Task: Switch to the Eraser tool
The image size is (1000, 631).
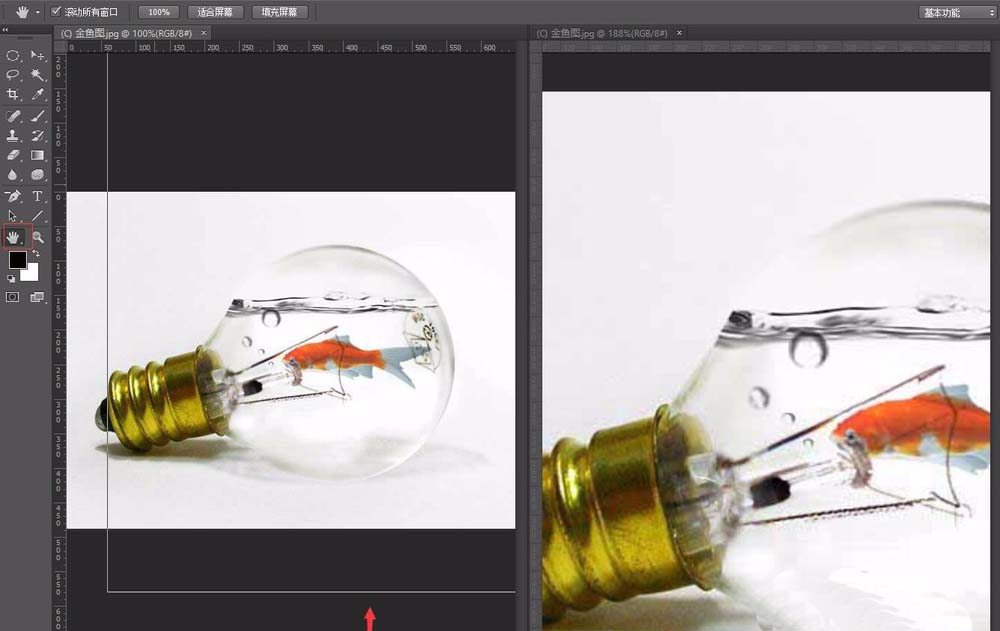Action: tap(14, 155)
